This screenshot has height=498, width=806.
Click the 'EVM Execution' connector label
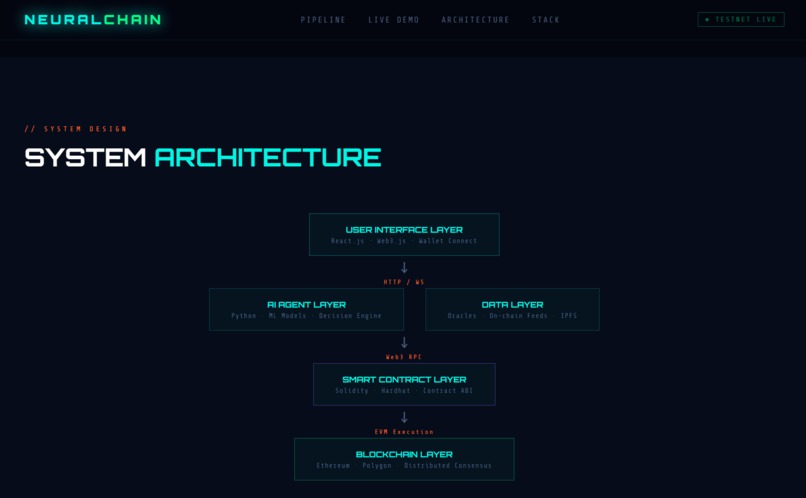pos(404,432)
